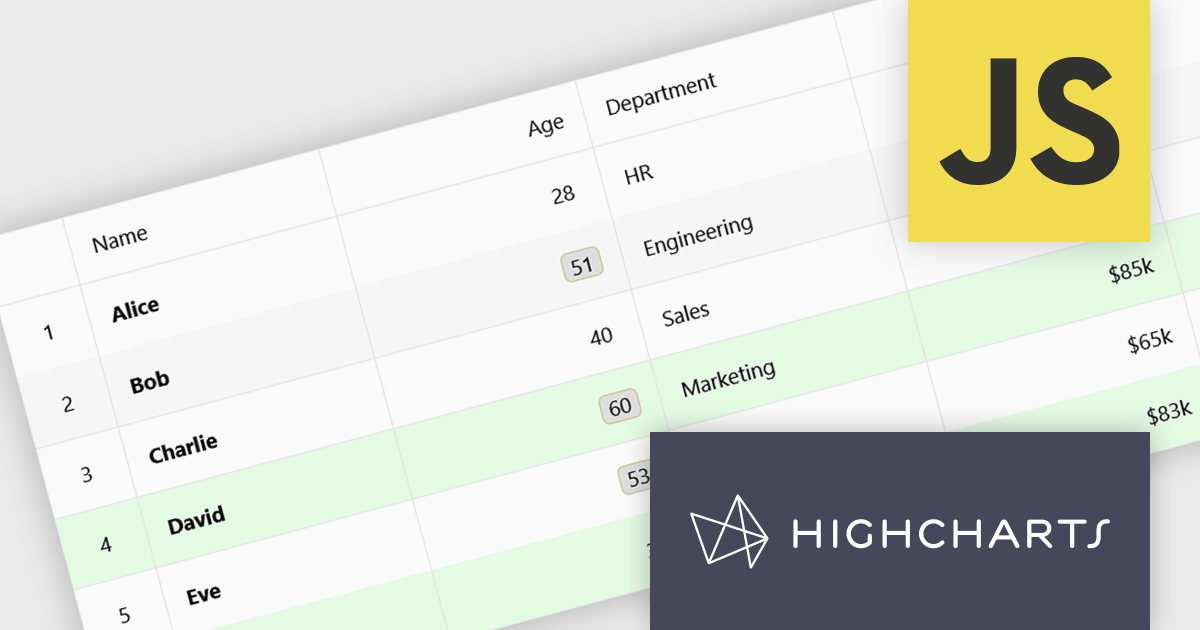Click the age value 28
The image size is (1200, 630).
point(563,194)
